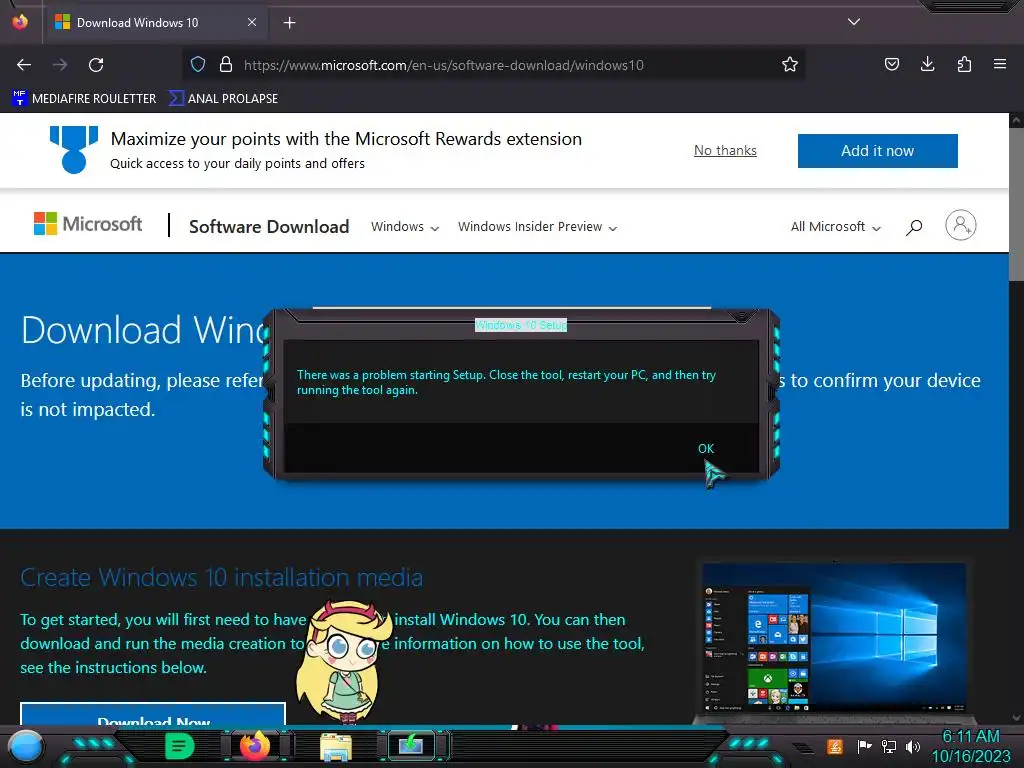The height and width of the screenshot is (768, 1024).
Task: Select the Download Windows 10 tab
Action: click(x=155, y=23)
